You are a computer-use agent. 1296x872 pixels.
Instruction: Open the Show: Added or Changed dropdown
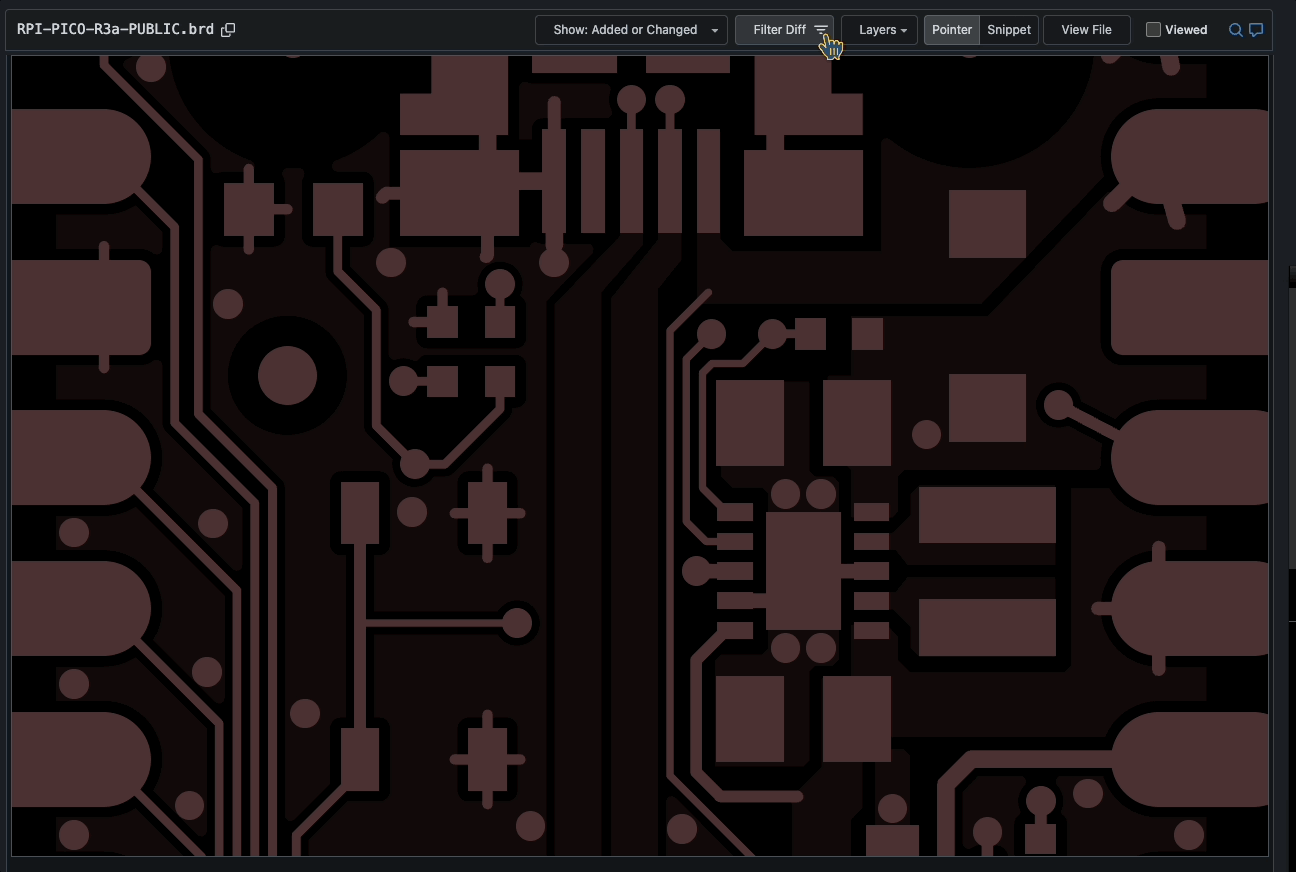[631, 29]
